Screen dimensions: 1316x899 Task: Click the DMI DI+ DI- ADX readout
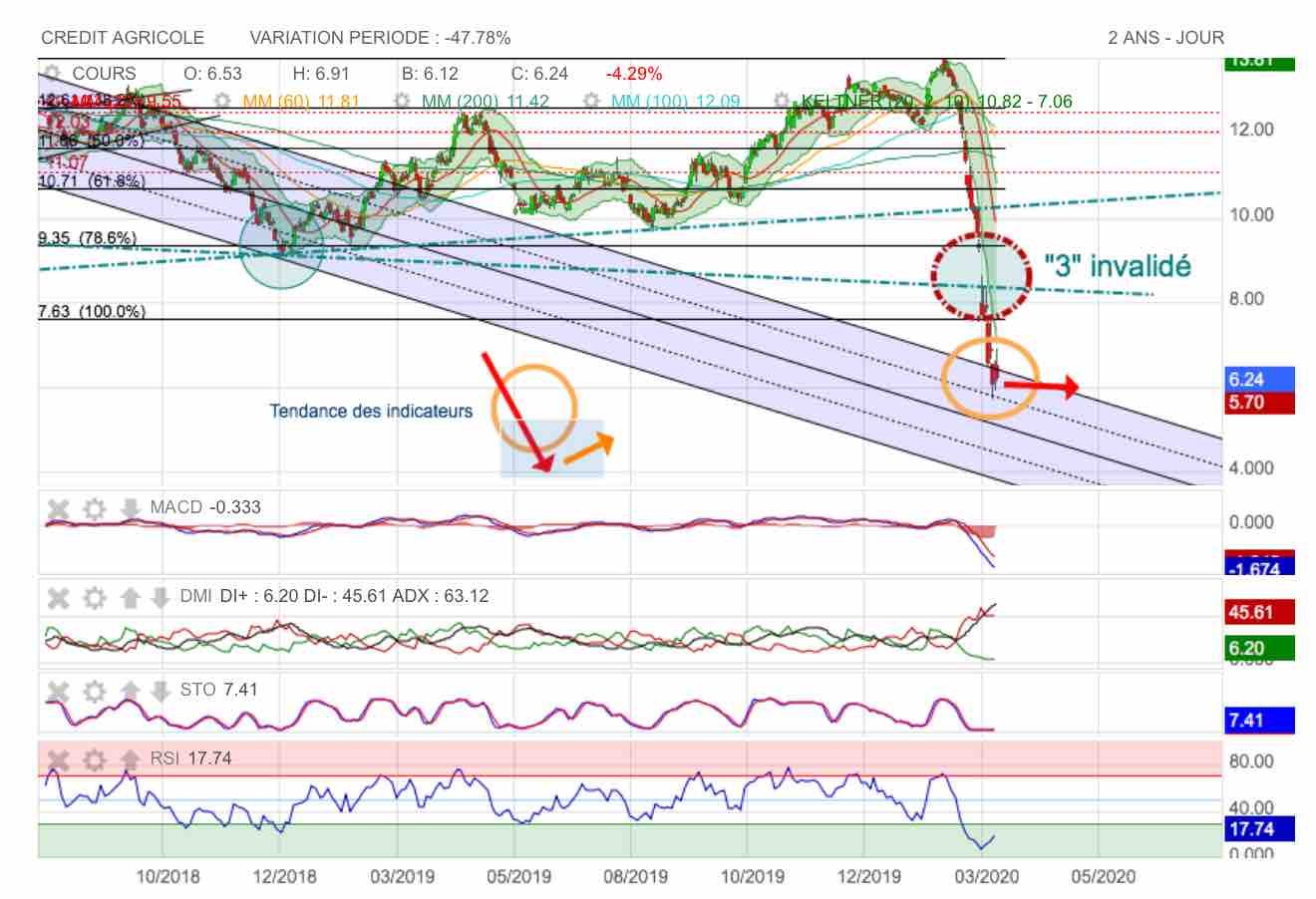(x=334, y=596)
